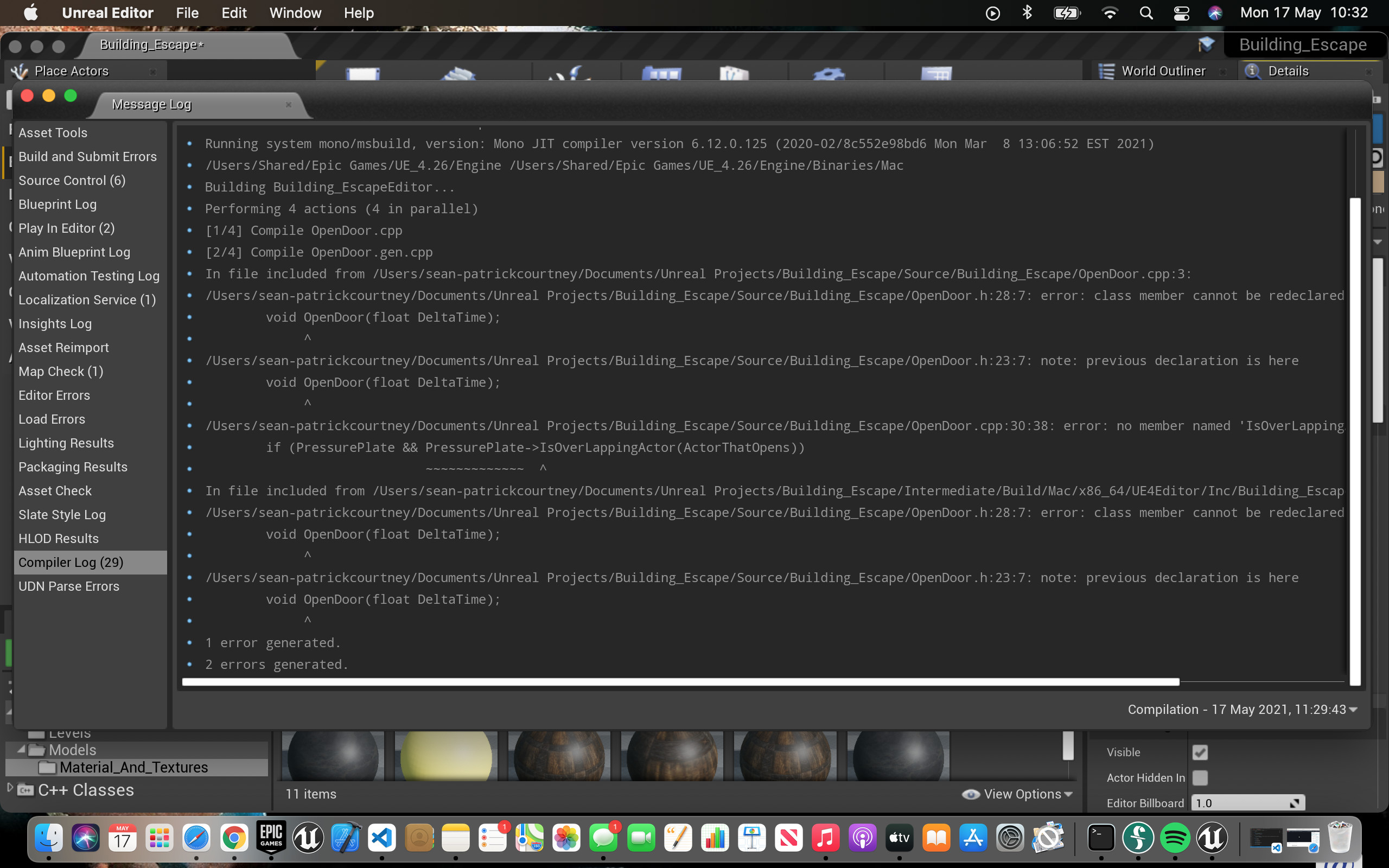
Task: Select the Compiler Log category
Action: coord(71,562)
